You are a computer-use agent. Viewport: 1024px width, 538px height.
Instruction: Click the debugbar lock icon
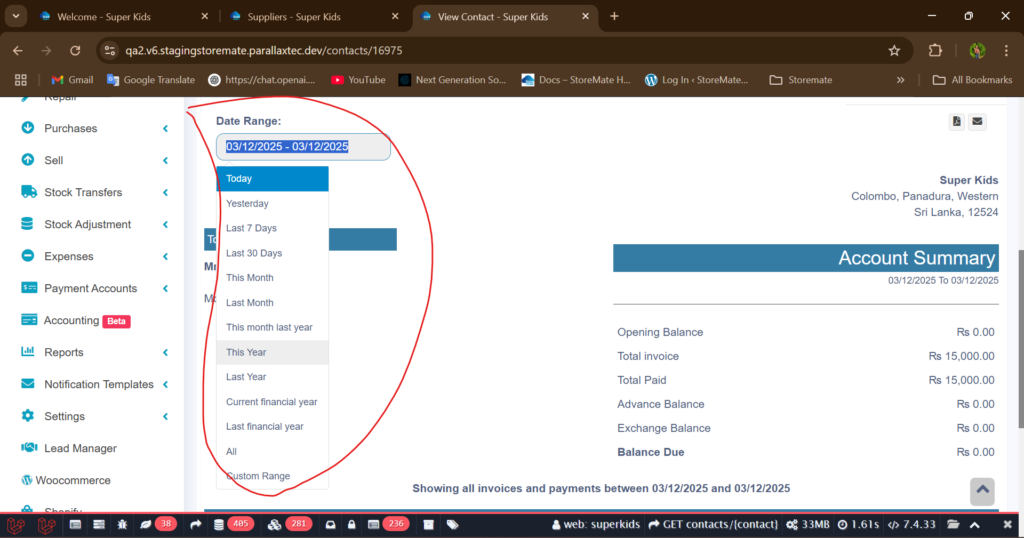[351, 524]
